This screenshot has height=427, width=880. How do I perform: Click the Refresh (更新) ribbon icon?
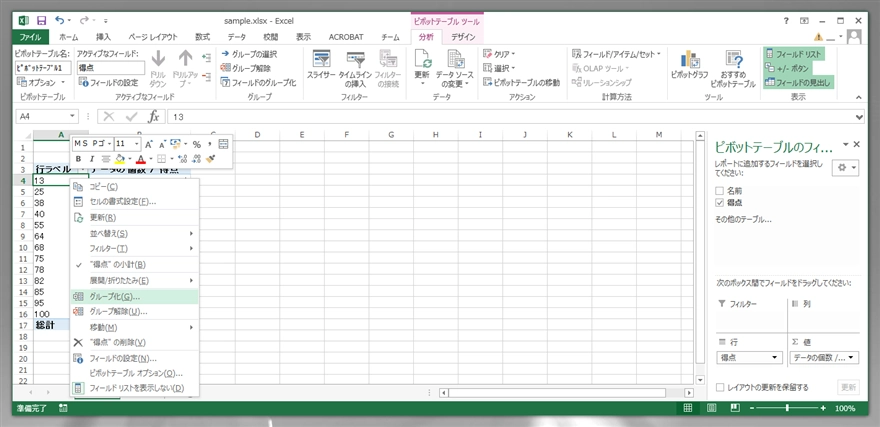point(422,68)
